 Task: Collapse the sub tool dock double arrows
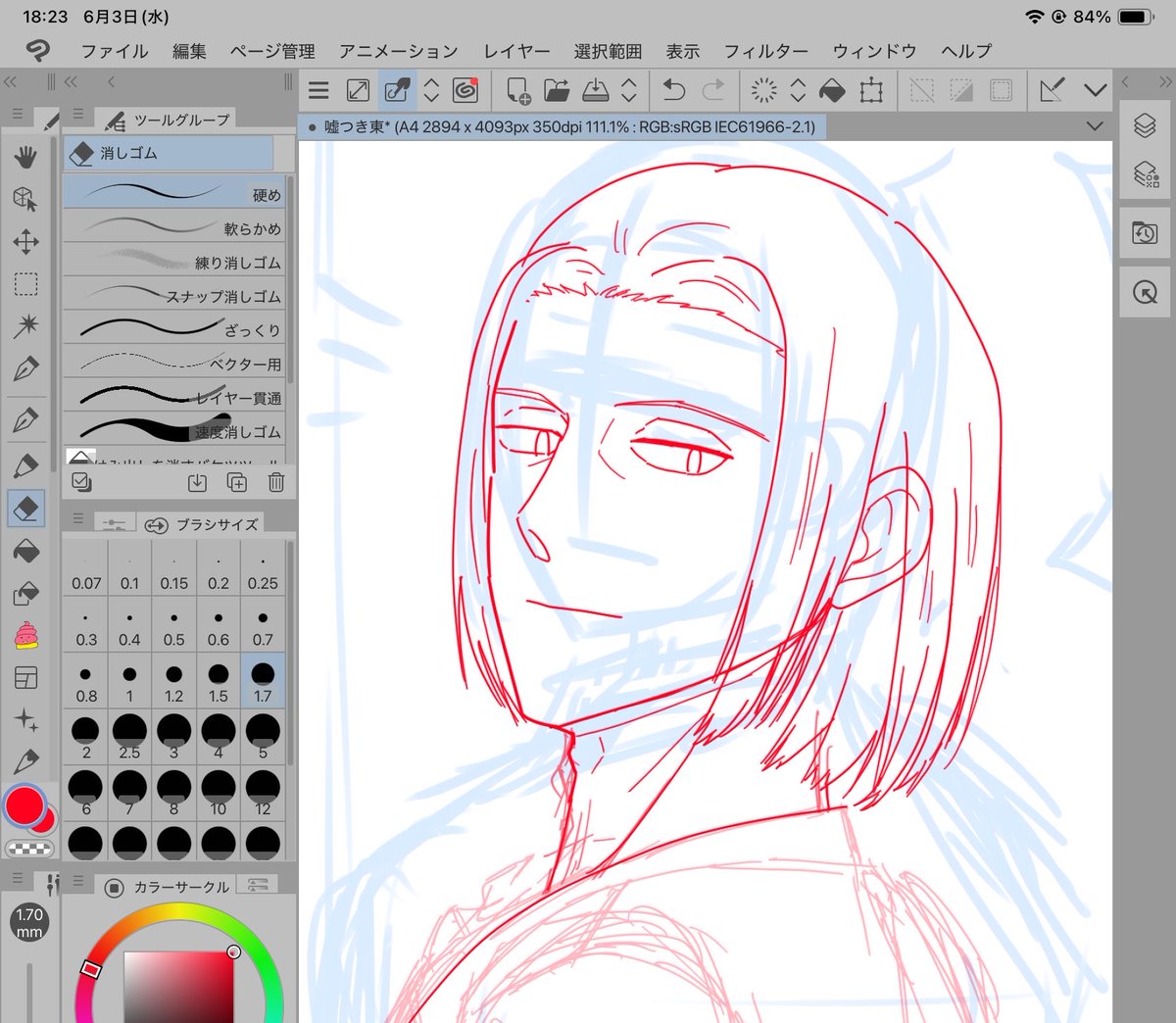[71, 82]
